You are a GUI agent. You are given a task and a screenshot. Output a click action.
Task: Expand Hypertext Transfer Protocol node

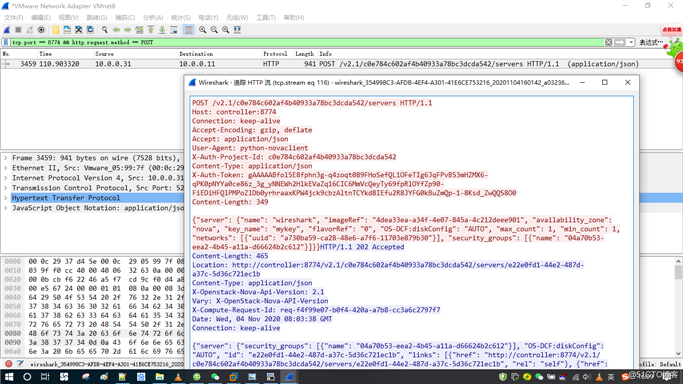pos(6,198)
